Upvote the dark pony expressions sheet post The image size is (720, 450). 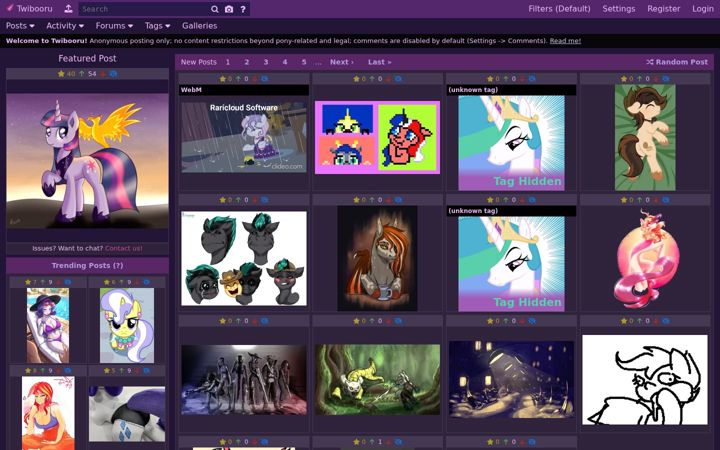pyautogui.click(x=238, y=200)
